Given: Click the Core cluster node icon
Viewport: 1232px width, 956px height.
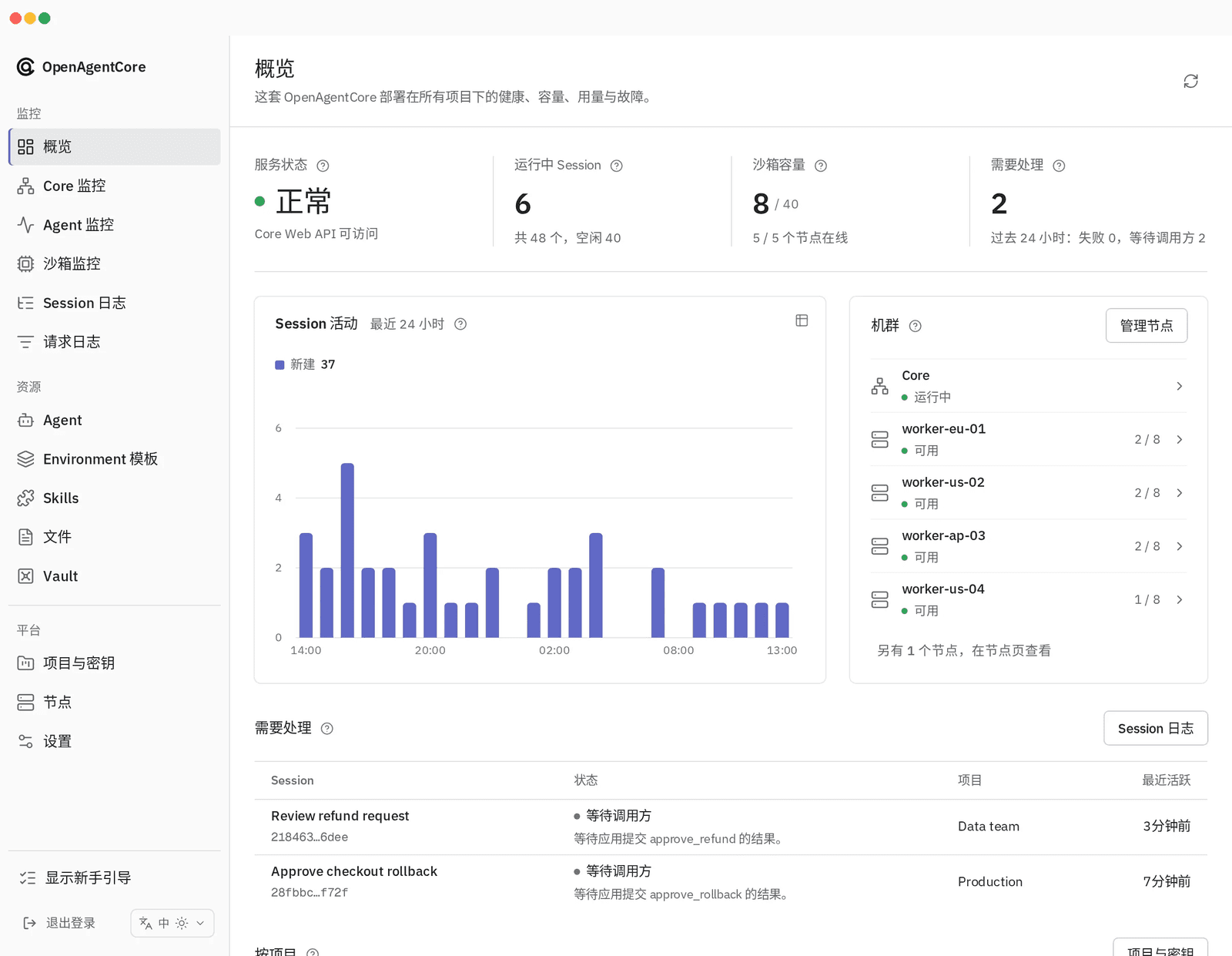Looking at the screenshot, I should (879, 386).
